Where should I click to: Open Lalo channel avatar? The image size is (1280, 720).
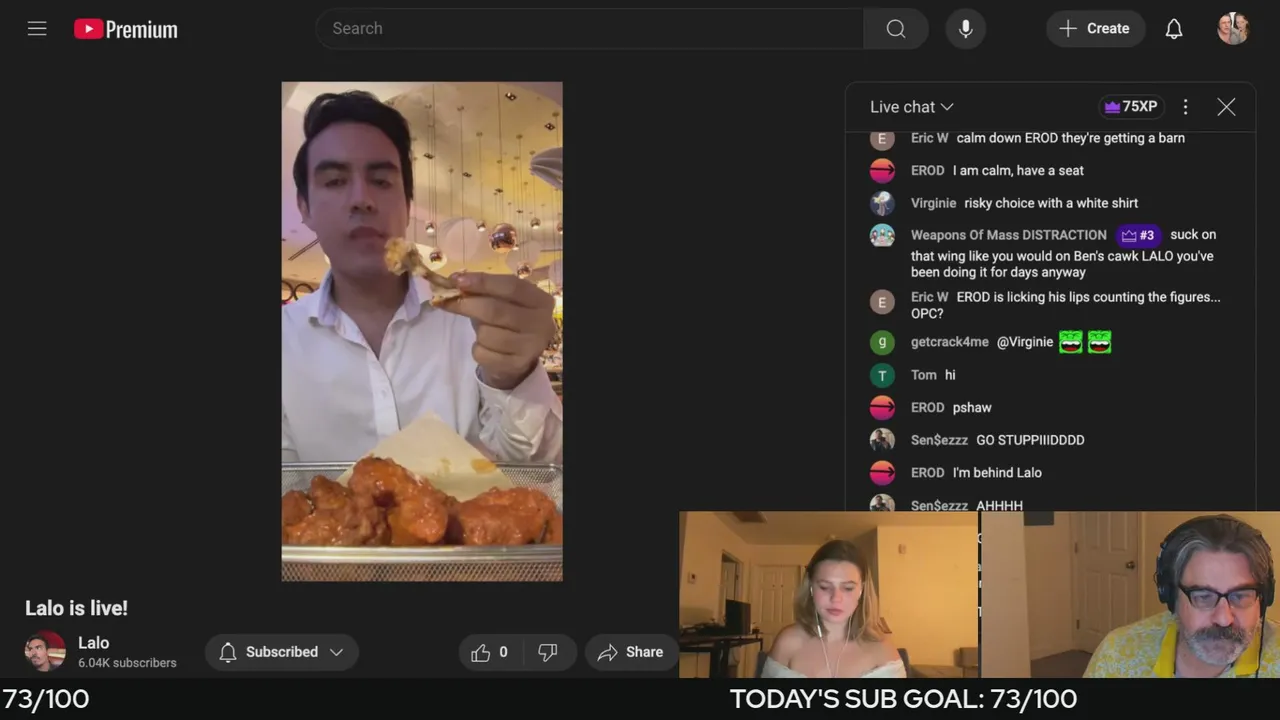pyautogui.click(x=45, y=652)
